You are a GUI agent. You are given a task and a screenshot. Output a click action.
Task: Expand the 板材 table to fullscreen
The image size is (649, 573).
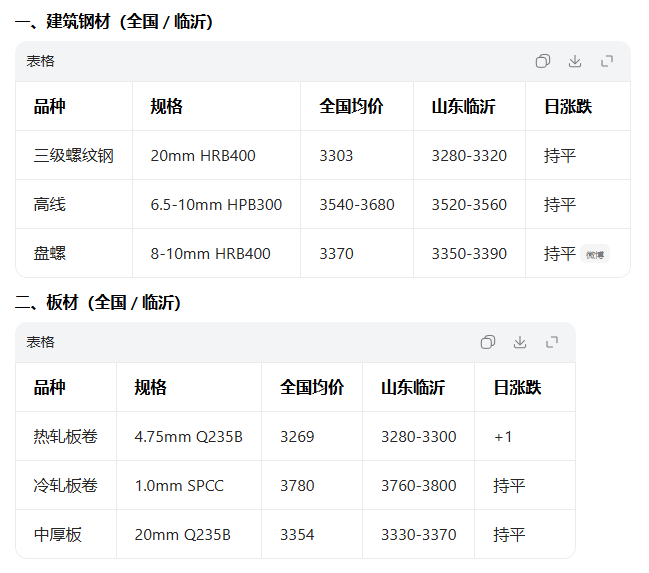point(552,342)
